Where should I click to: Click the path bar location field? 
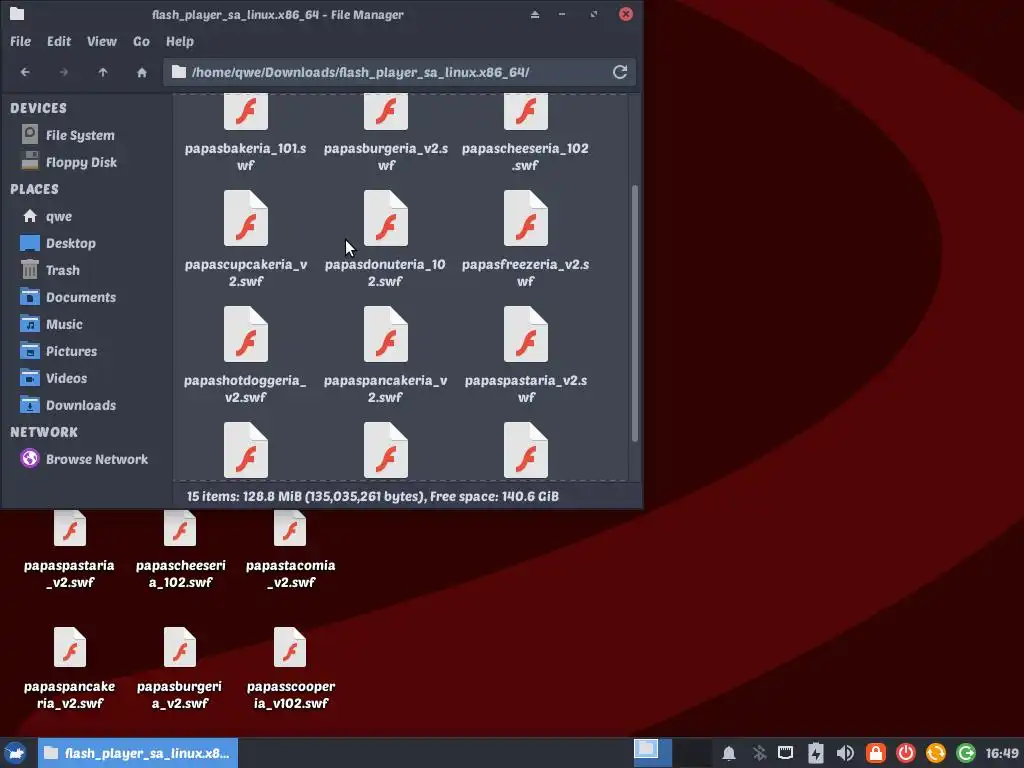[x=400, y=72]
